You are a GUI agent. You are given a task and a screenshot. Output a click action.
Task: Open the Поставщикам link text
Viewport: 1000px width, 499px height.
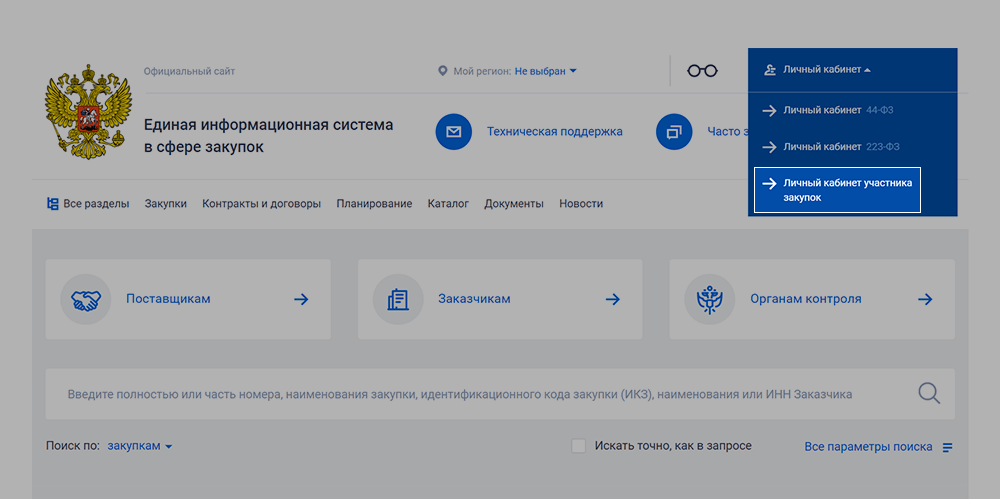click(168, 299)
